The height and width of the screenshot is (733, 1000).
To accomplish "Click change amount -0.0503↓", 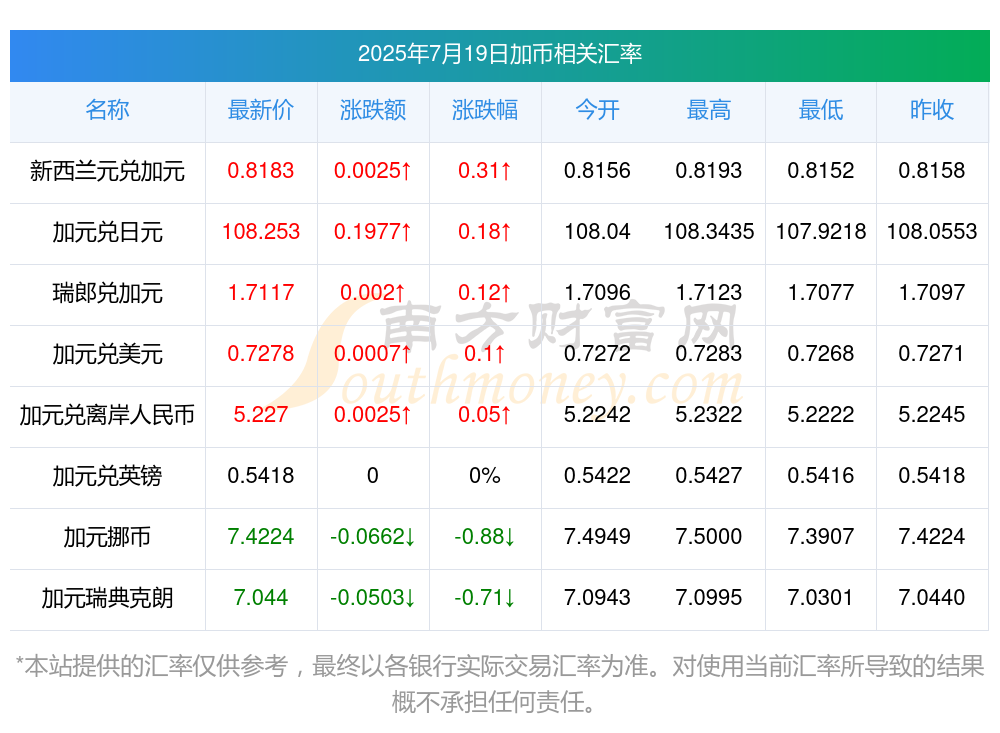I will tap(372, 598).
